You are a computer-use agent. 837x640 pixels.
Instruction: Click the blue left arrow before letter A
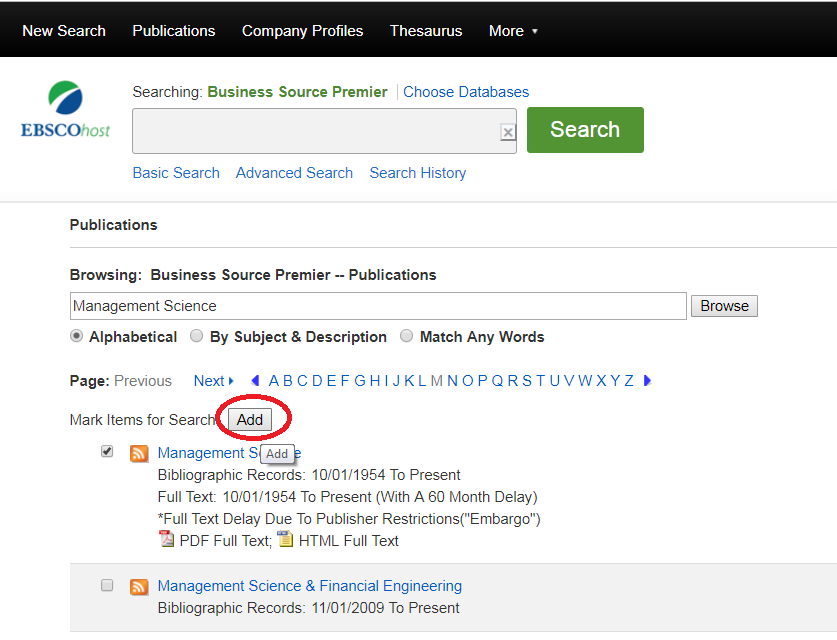(x=255, y=380)
